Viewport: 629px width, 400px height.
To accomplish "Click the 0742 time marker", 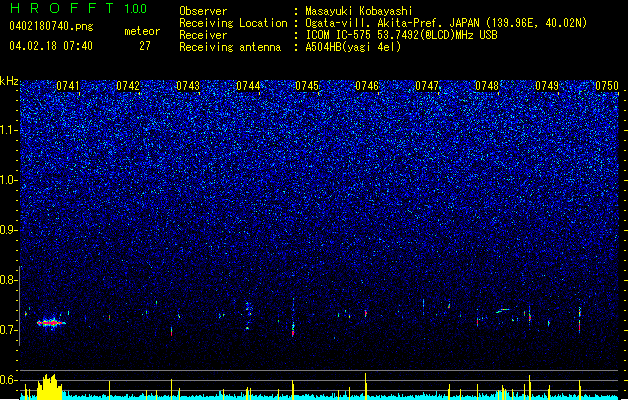I will coord(128,86).
